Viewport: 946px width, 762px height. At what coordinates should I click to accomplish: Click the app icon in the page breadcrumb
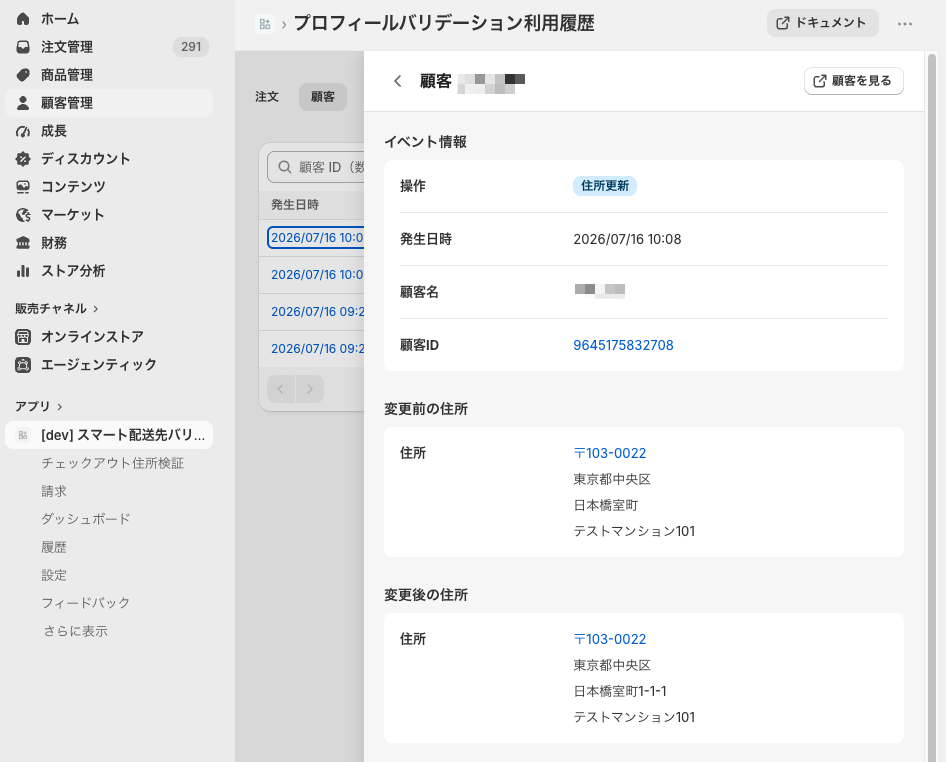pyautogui.click(x=265, y=24)
